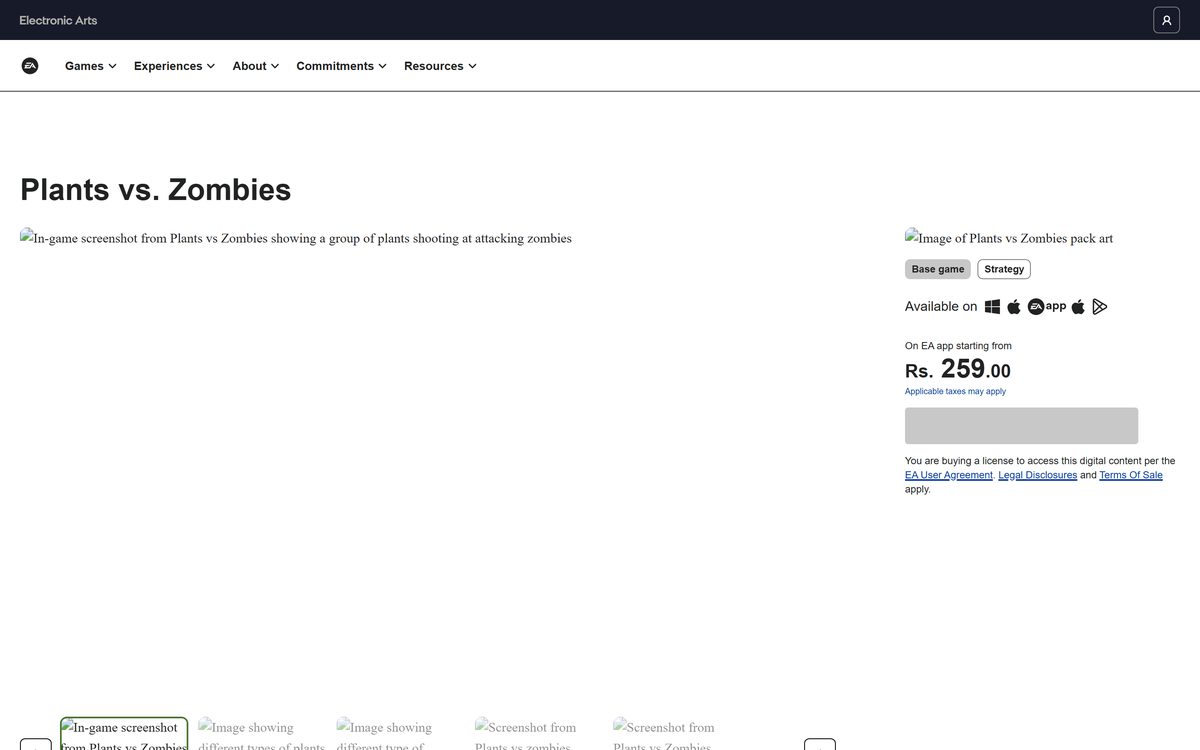Click the Apple icon beside the Google Play icon

pyautogui.click(x=1078, y=307)
